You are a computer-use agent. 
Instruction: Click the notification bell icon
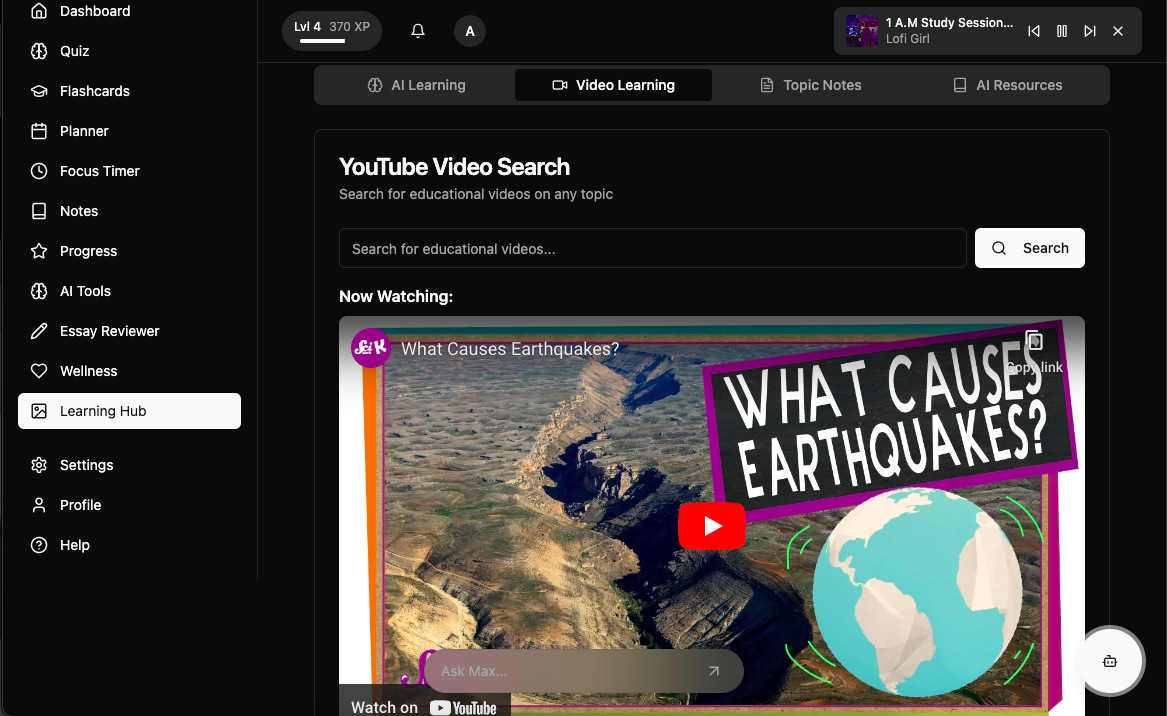(x=418, y=31)
